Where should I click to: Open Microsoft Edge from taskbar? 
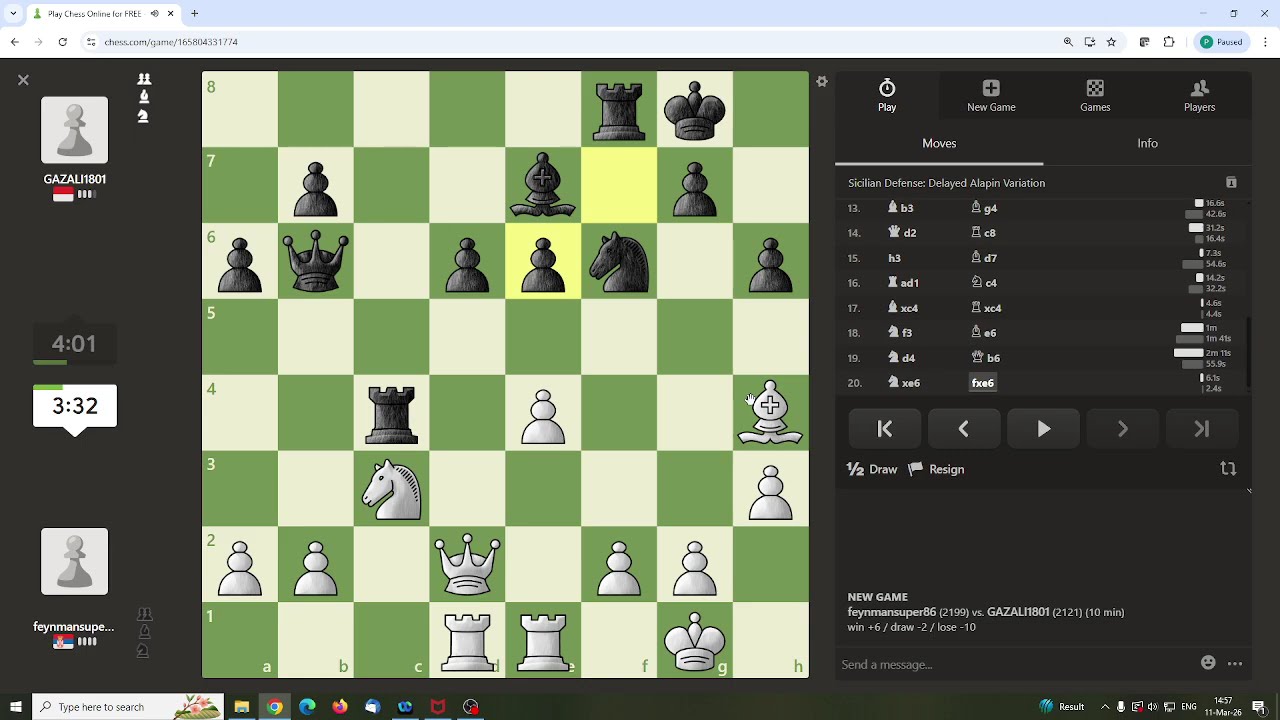click(307, 707)
